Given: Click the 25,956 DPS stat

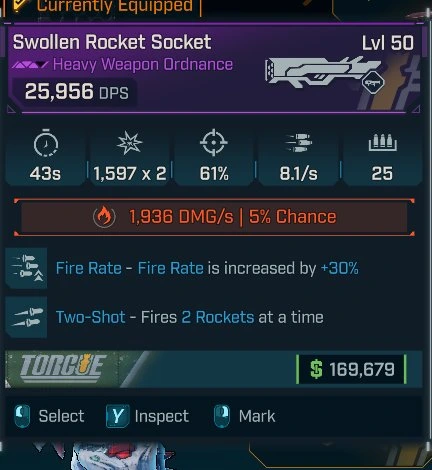Looking at the screenshot, I should click(x=77, y=92).
